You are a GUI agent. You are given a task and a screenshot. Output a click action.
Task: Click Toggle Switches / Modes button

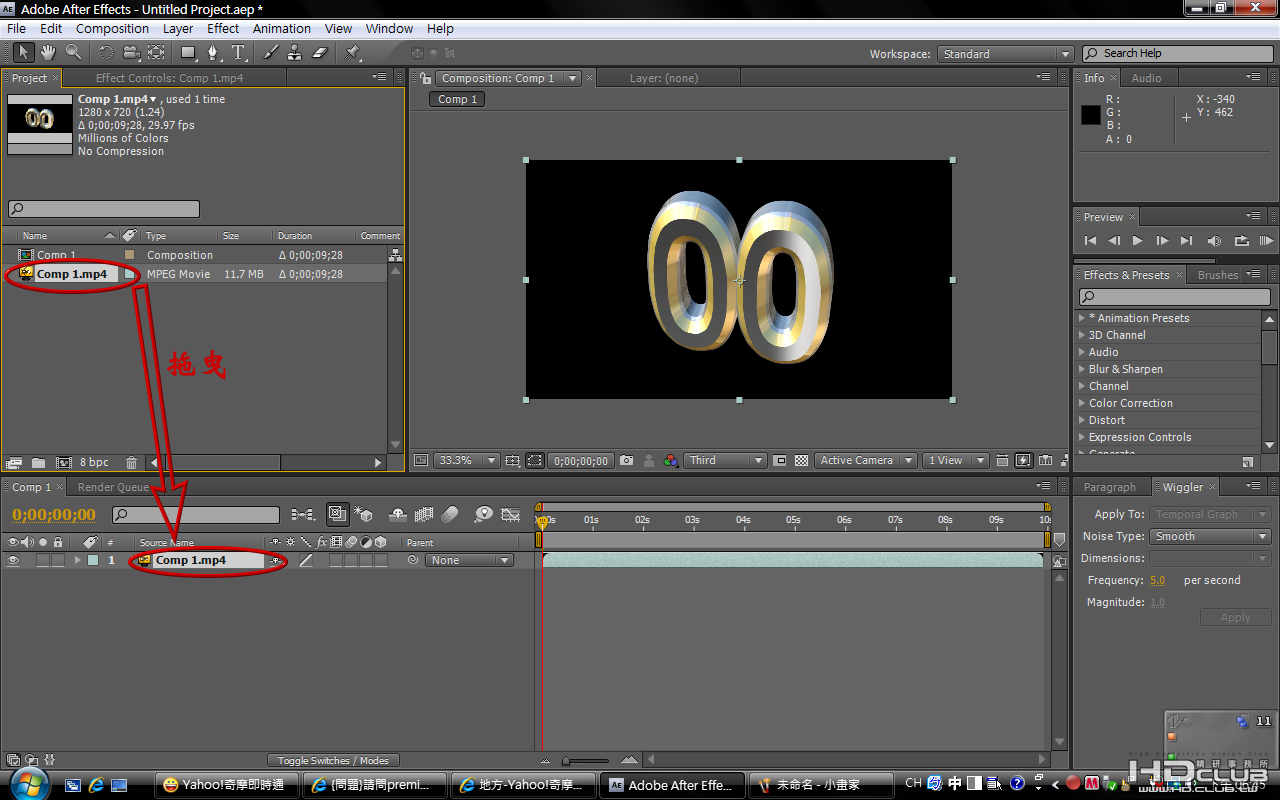coord(333,761)
